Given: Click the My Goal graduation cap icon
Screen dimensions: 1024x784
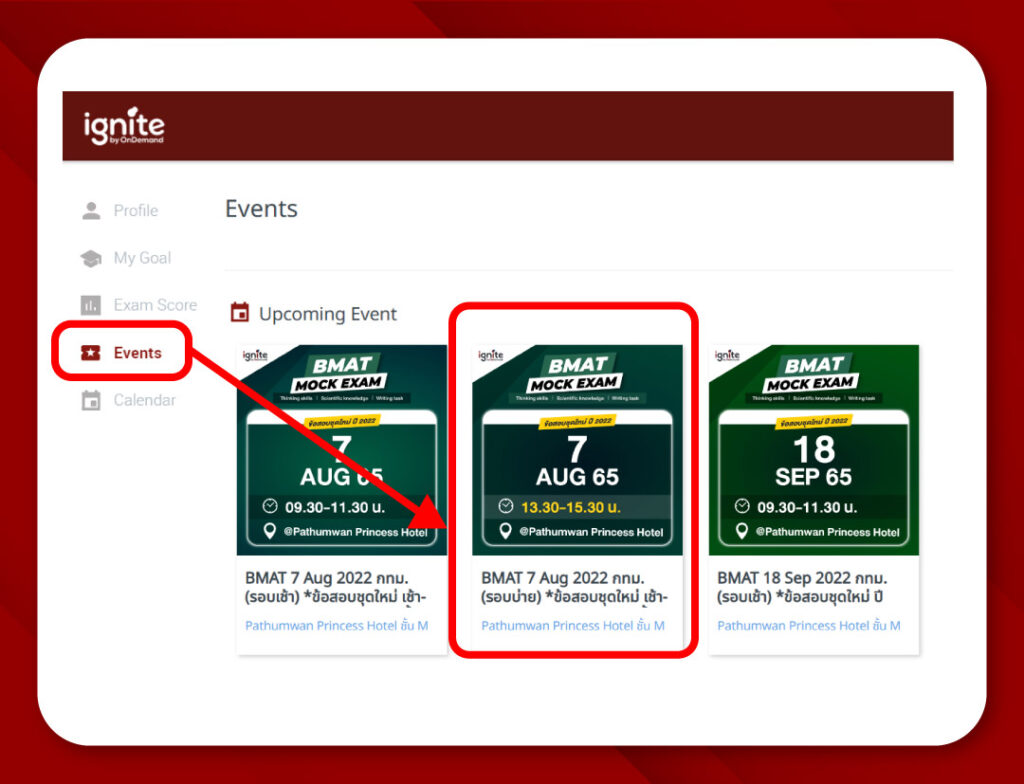Looking at the screenshot, I should (x=91, y=258).
